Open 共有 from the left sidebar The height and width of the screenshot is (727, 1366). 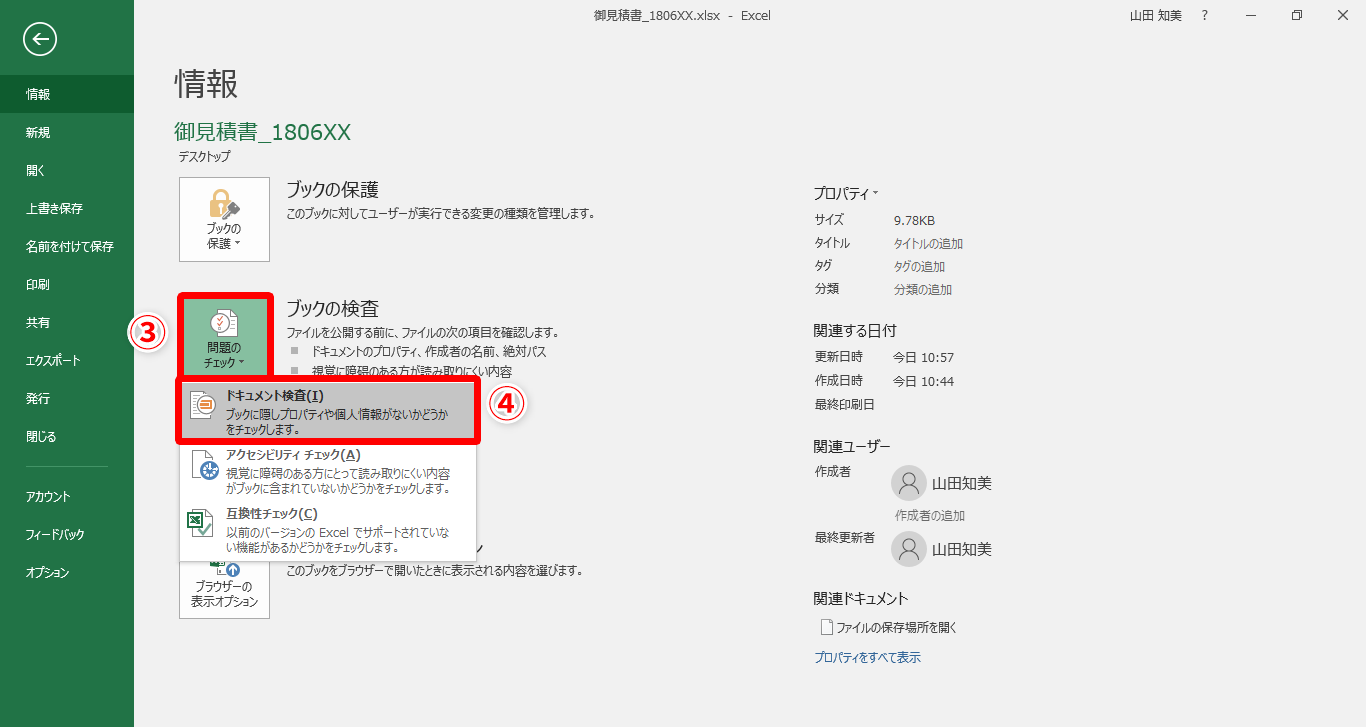coord(67,322)
